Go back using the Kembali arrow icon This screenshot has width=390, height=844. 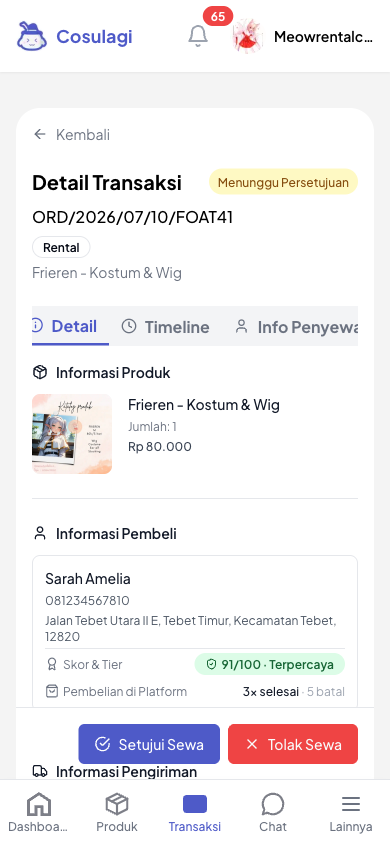(40, 134)
